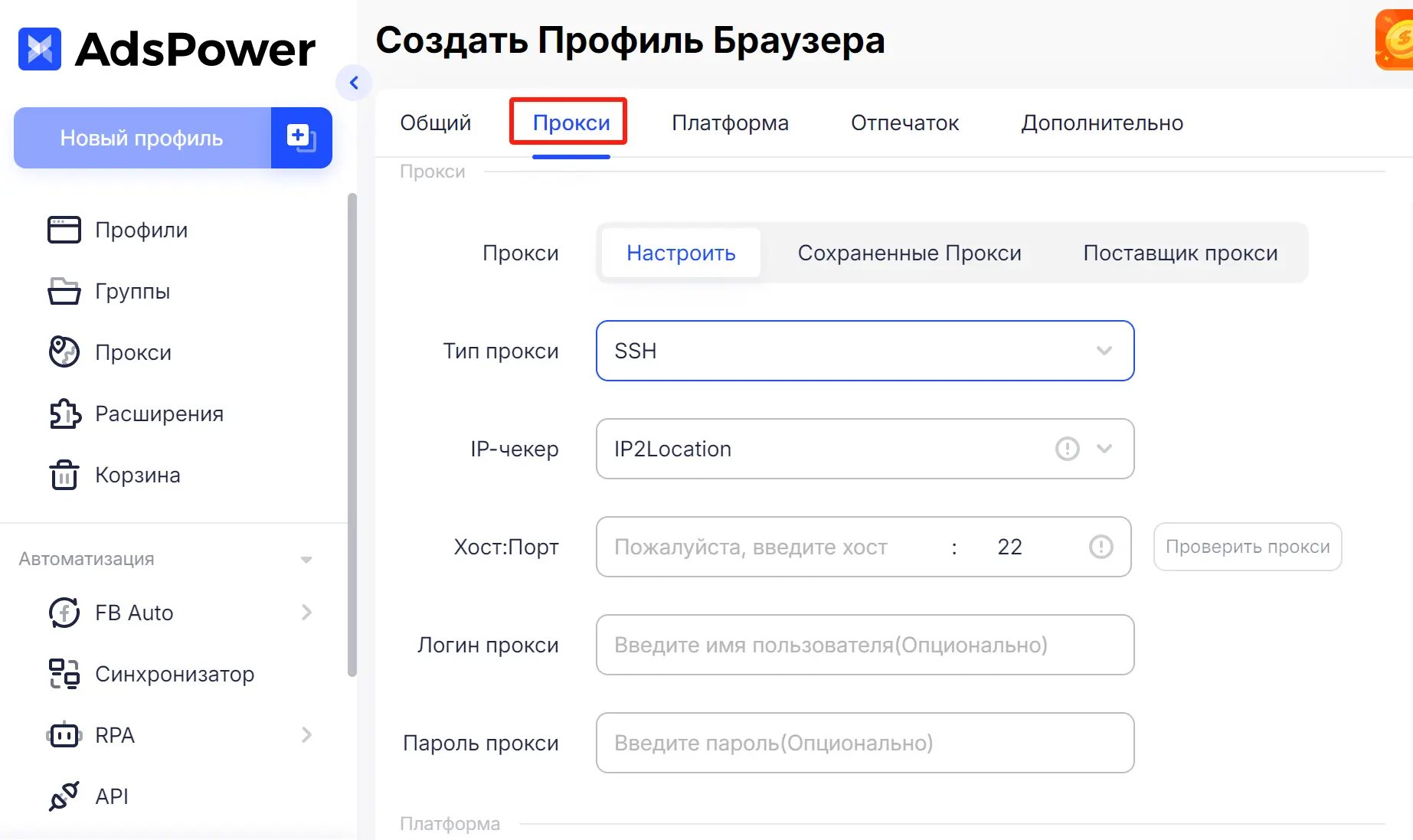Click the batch-create plus icon beside Новый профиль
Viewport: 1413px width, 840px height.
301,138
